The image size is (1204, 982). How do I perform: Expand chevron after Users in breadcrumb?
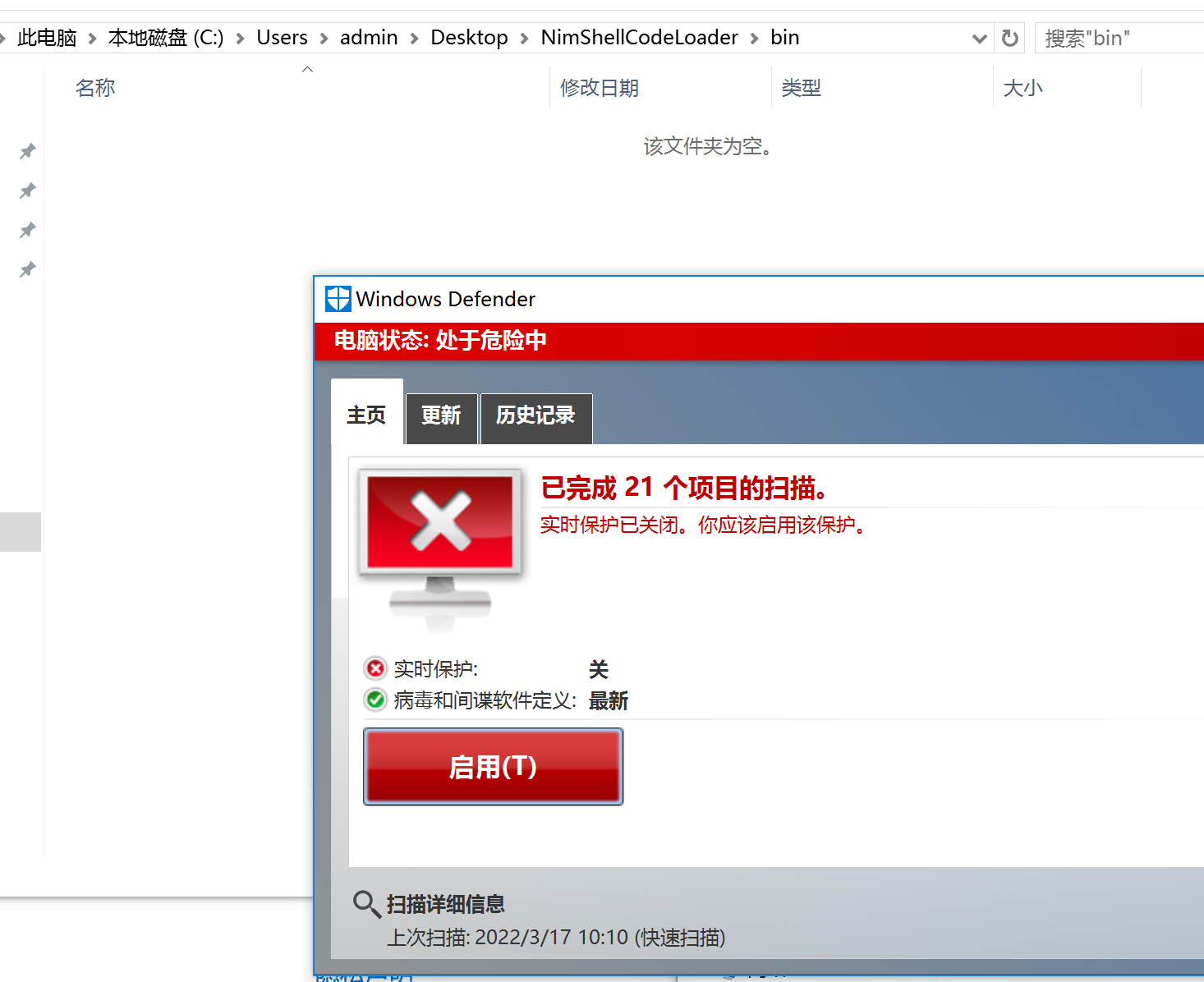tap(324, 39)
